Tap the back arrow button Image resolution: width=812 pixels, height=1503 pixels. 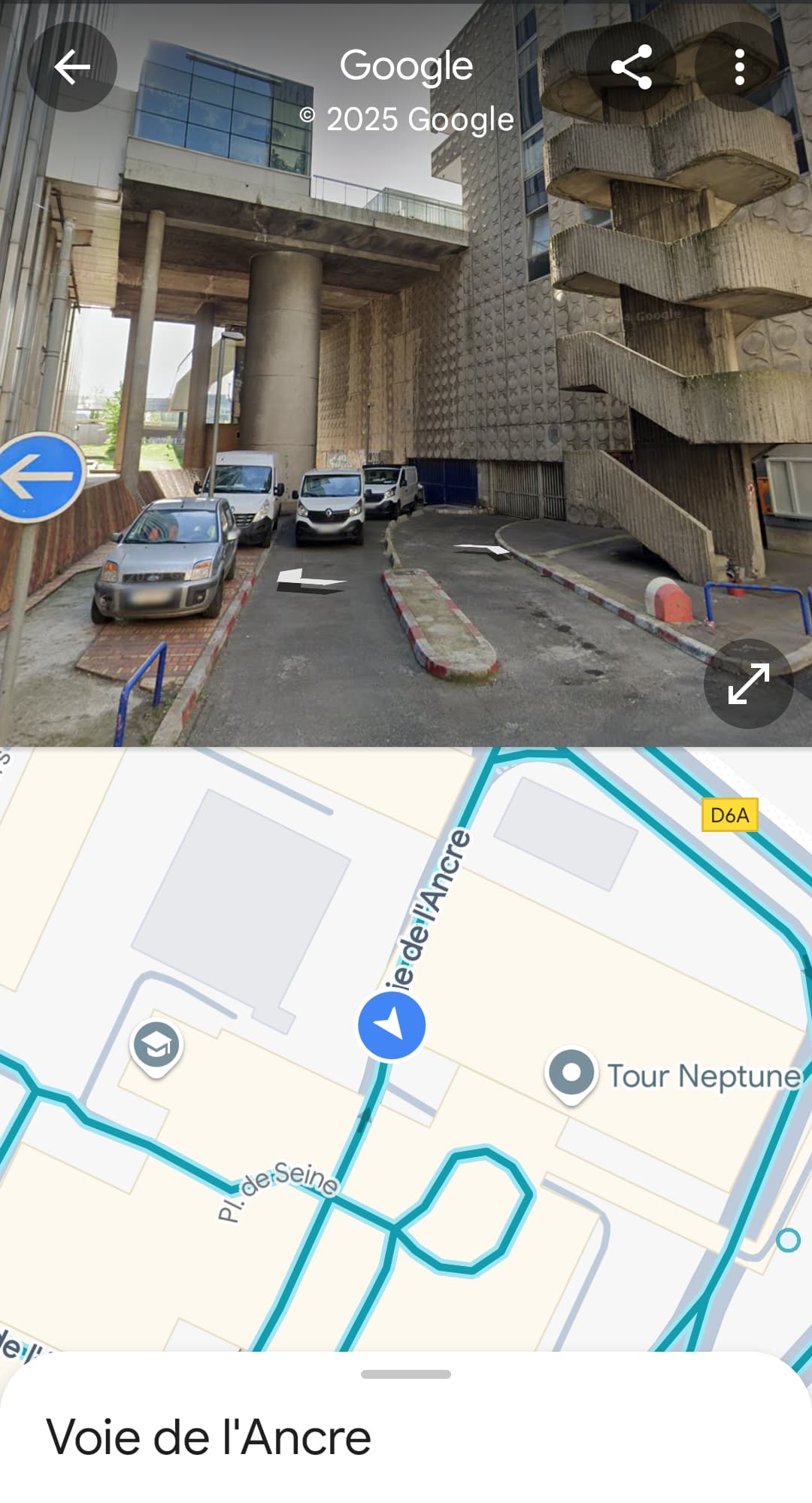[72, 68]
